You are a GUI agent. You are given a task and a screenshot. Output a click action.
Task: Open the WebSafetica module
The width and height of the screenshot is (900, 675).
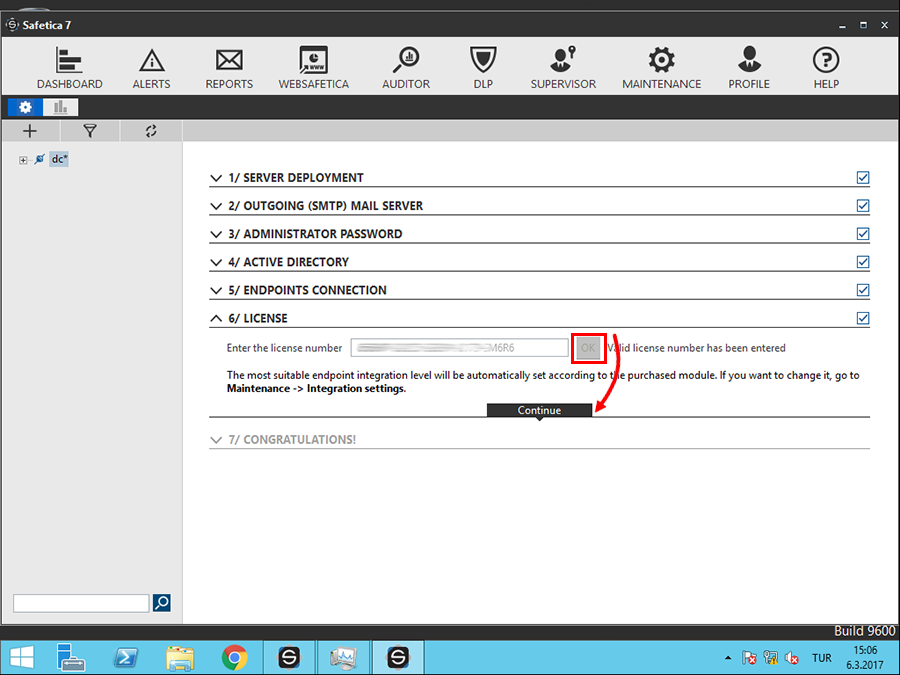313,68
